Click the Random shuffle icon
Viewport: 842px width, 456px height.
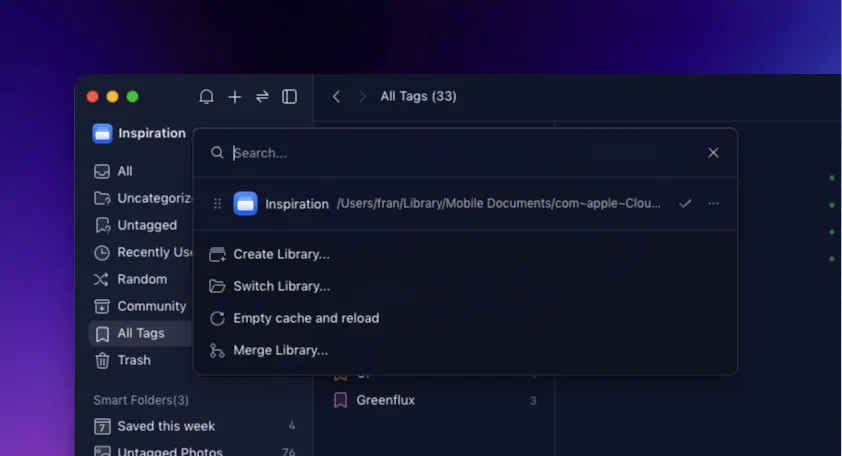(101, 279)
